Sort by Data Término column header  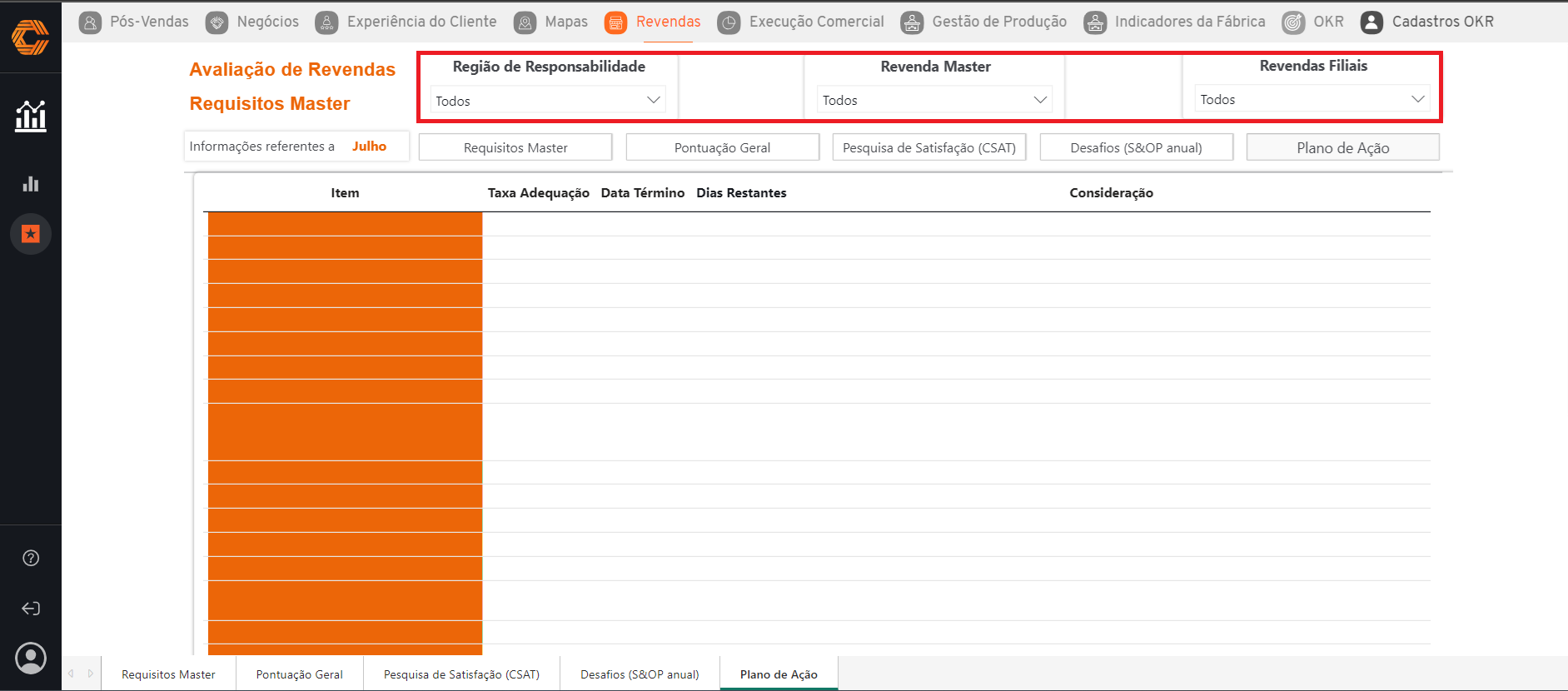tap(643, 193)
